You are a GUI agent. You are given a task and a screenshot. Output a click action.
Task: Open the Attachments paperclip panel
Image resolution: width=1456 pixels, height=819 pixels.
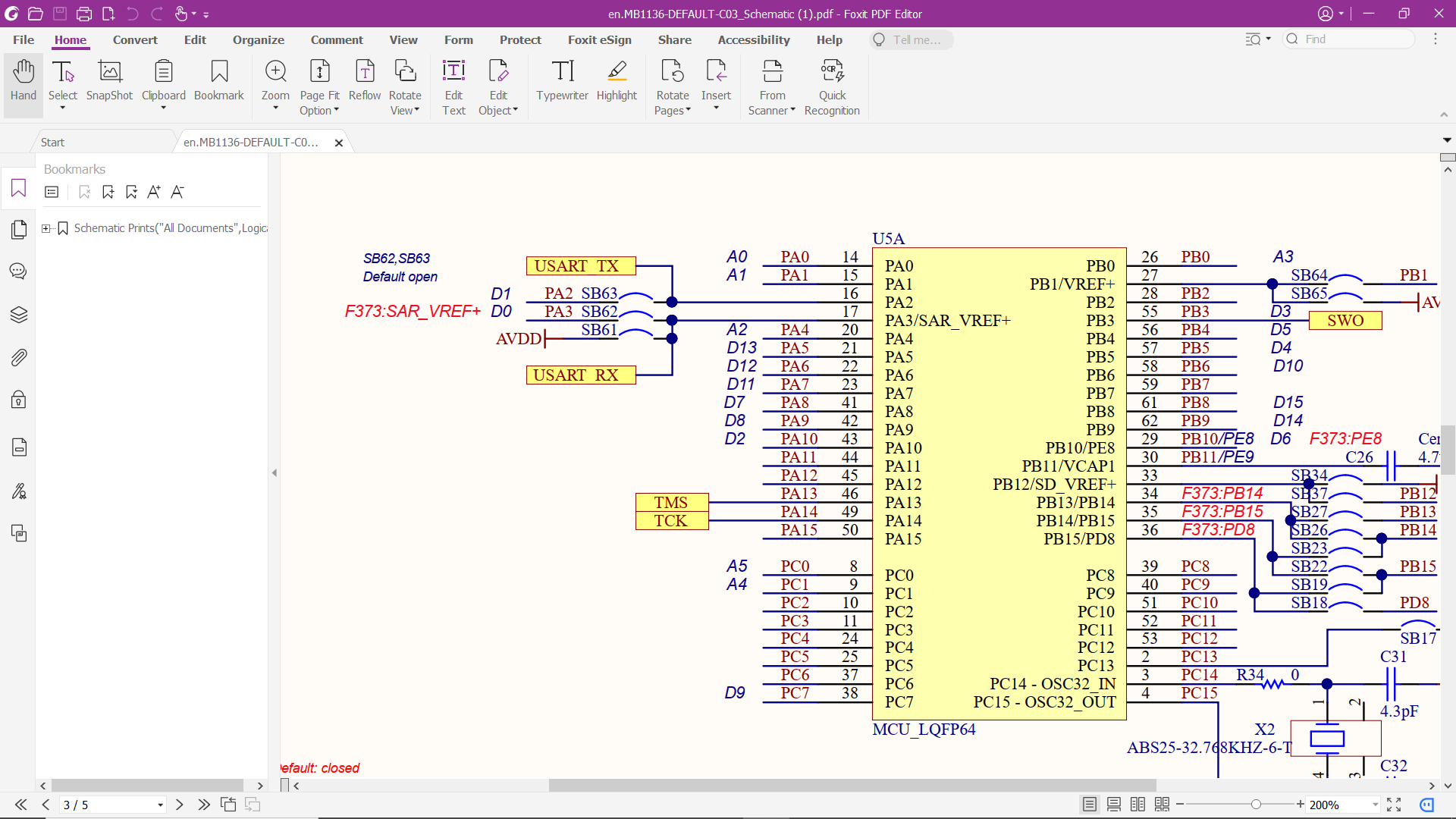[18, 357]
